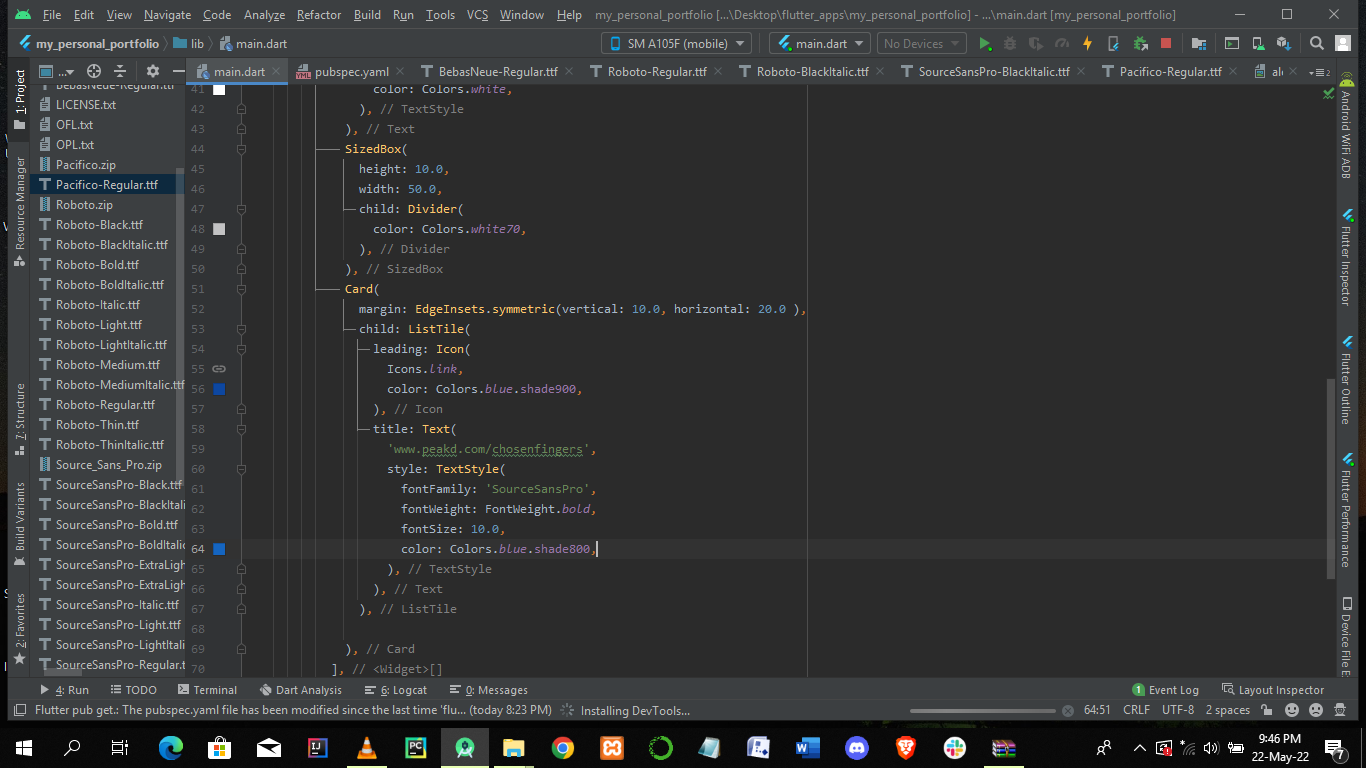Toggle the 1: Project tool window
This screenshot has width=1366, height=768.
coord(20,100)
